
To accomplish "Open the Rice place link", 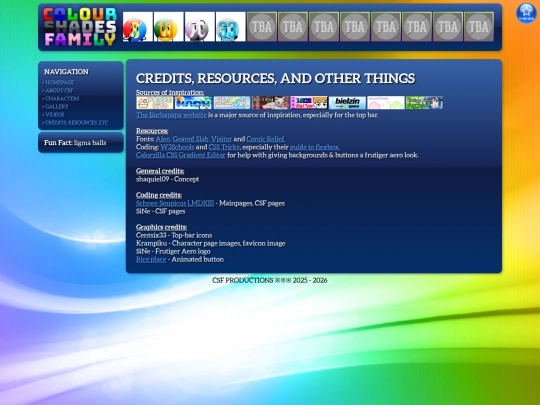I will tap(151, 259).
